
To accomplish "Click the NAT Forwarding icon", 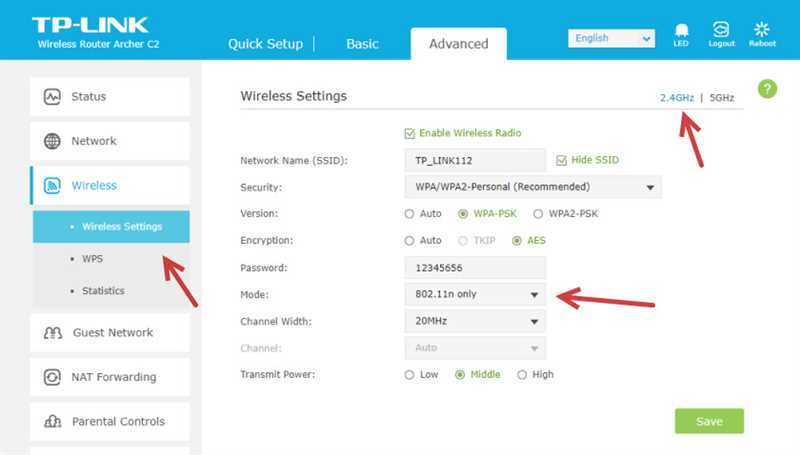I will tap(52, 377).
